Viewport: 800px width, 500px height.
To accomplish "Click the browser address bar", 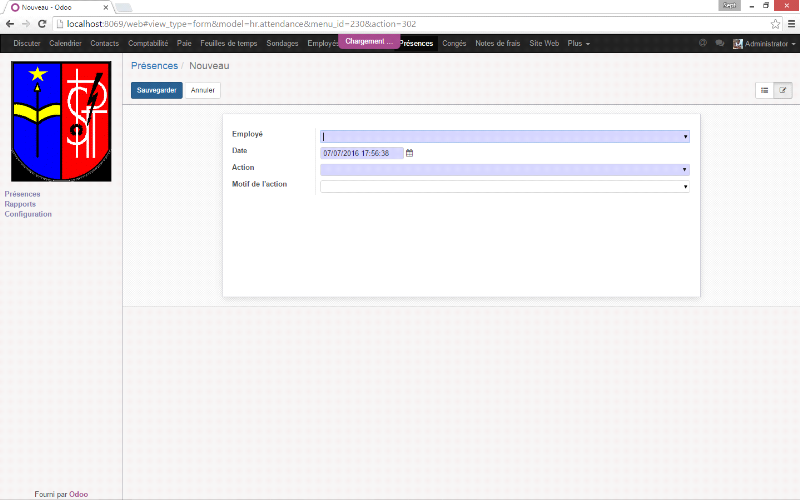I will click(411, 24).
